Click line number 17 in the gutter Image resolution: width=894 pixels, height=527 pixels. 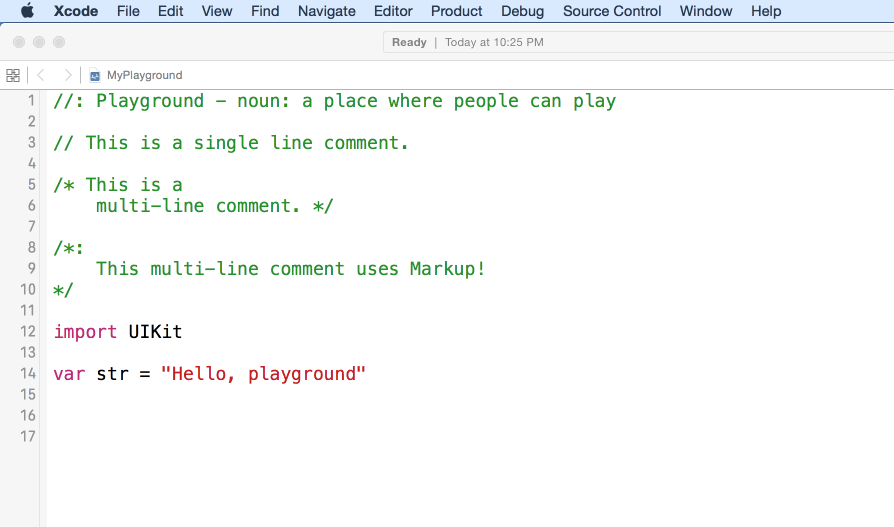click(x=28, y=436)
